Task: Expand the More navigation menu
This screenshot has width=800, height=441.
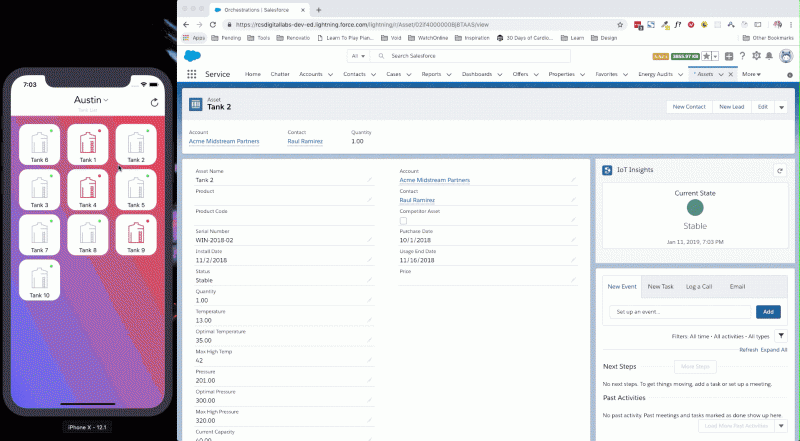Action: click(750, 74)
